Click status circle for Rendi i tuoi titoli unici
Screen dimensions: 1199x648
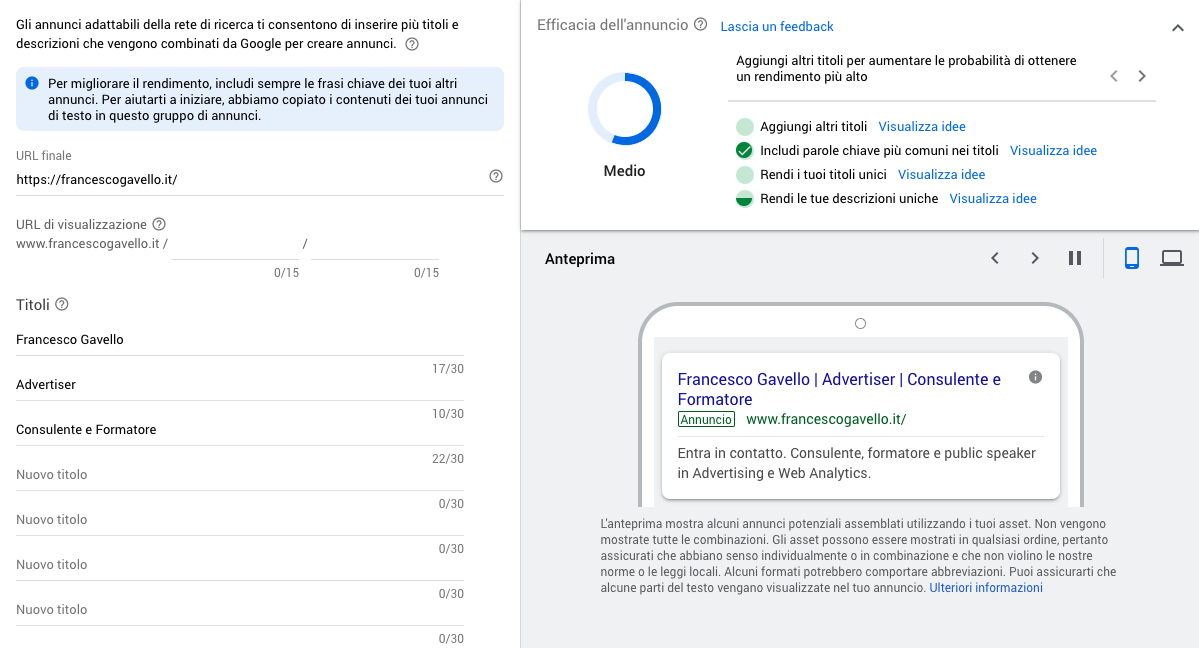coord(744,174)
